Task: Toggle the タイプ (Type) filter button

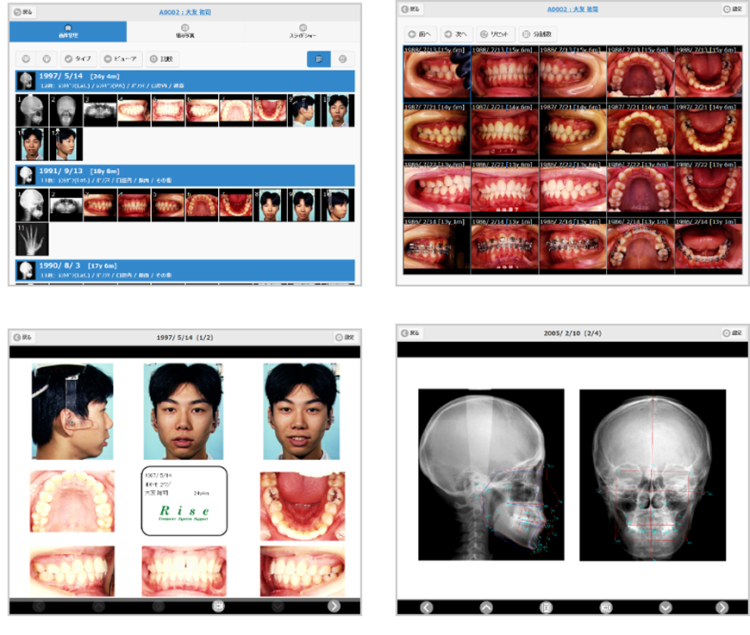Action: pos(80,60)
